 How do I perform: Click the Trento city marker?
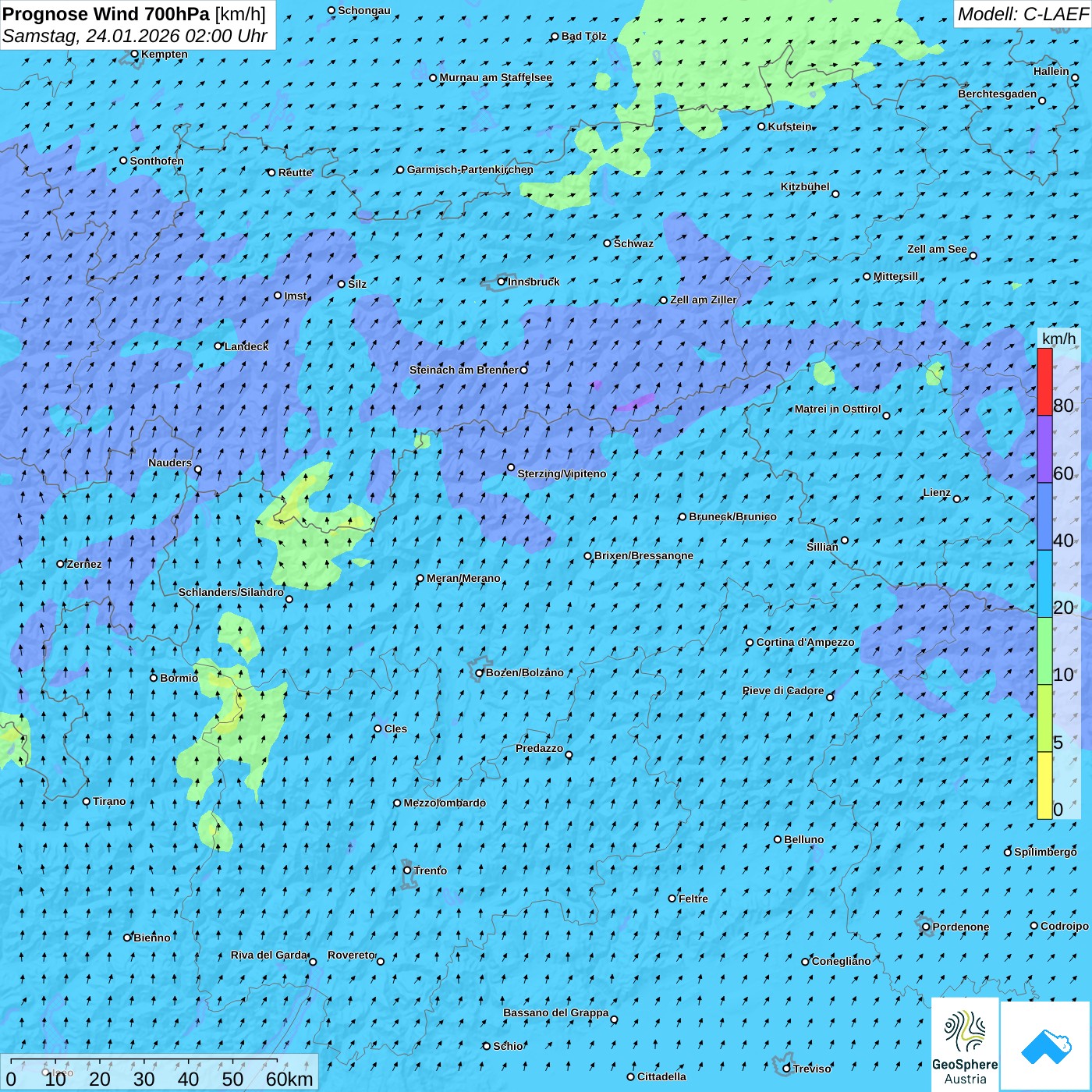click(x=407, y=870)
